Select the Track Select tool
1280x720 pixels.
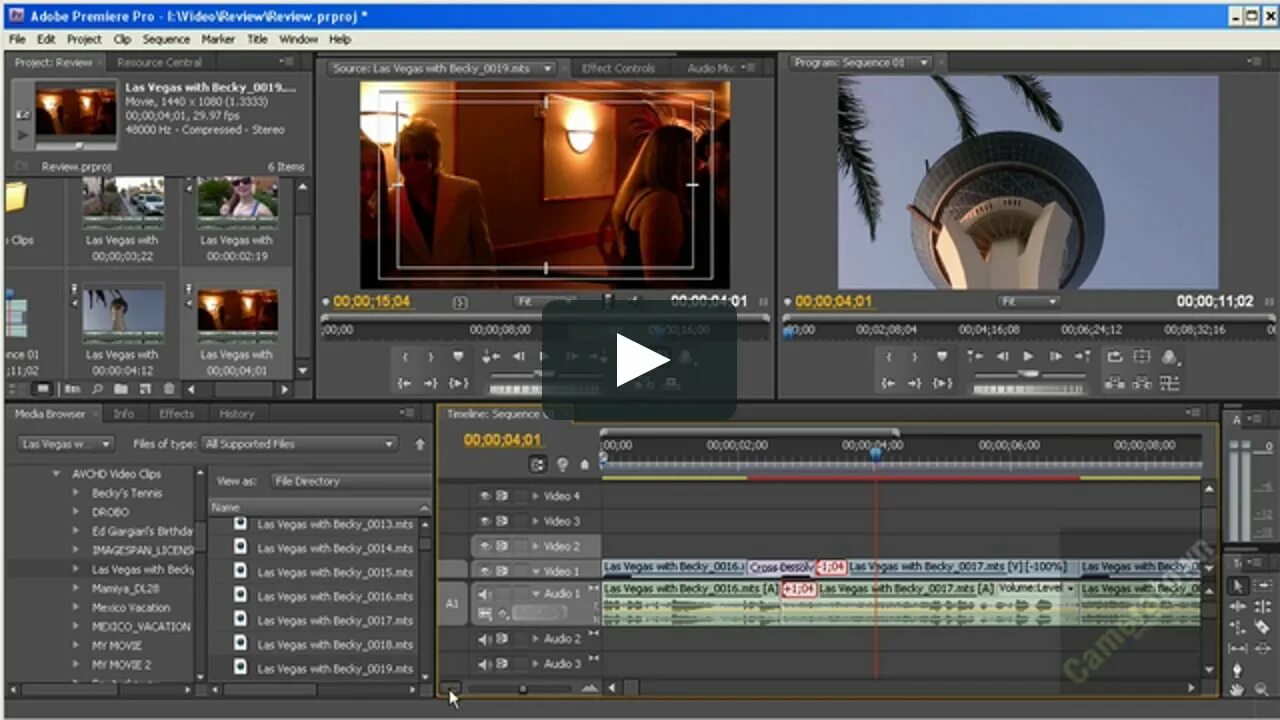[1262, 586]
